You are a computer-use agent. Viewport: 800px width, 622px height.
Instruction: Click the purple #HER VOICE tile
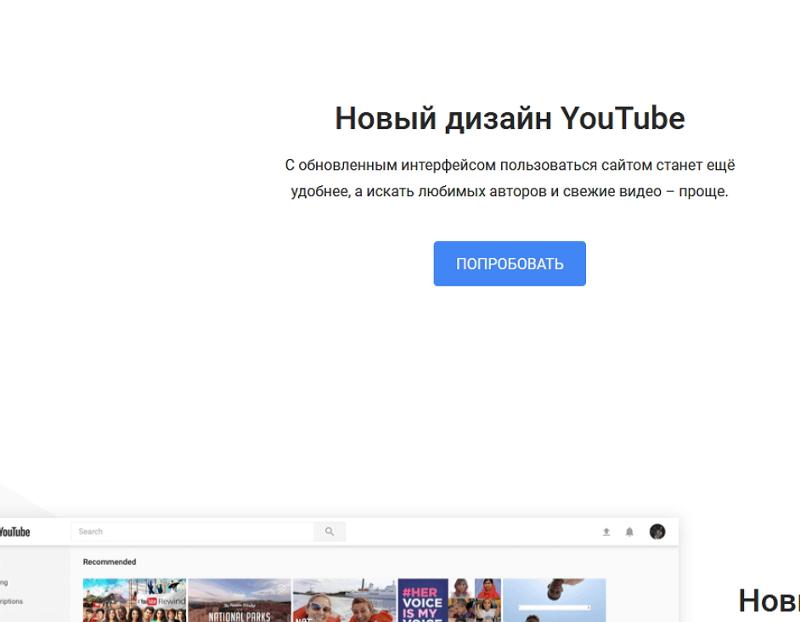[422, 600]
